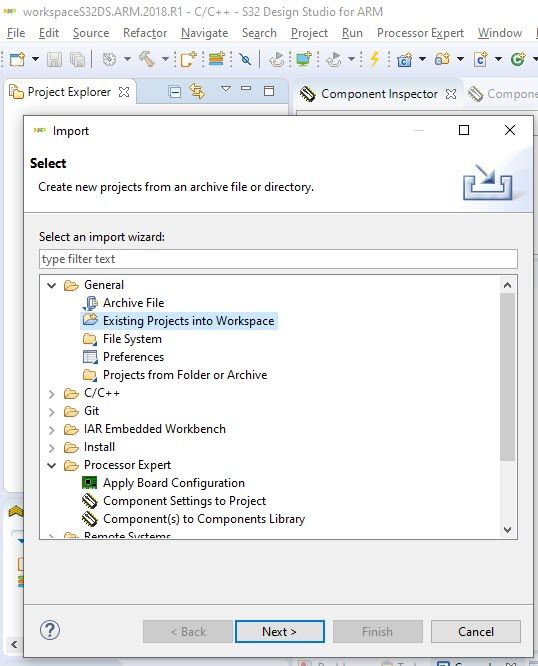Viewport: 538px width, 666px height.
Task: Click Collapse All in Project Explorer
Action: (x=175, y=91)
